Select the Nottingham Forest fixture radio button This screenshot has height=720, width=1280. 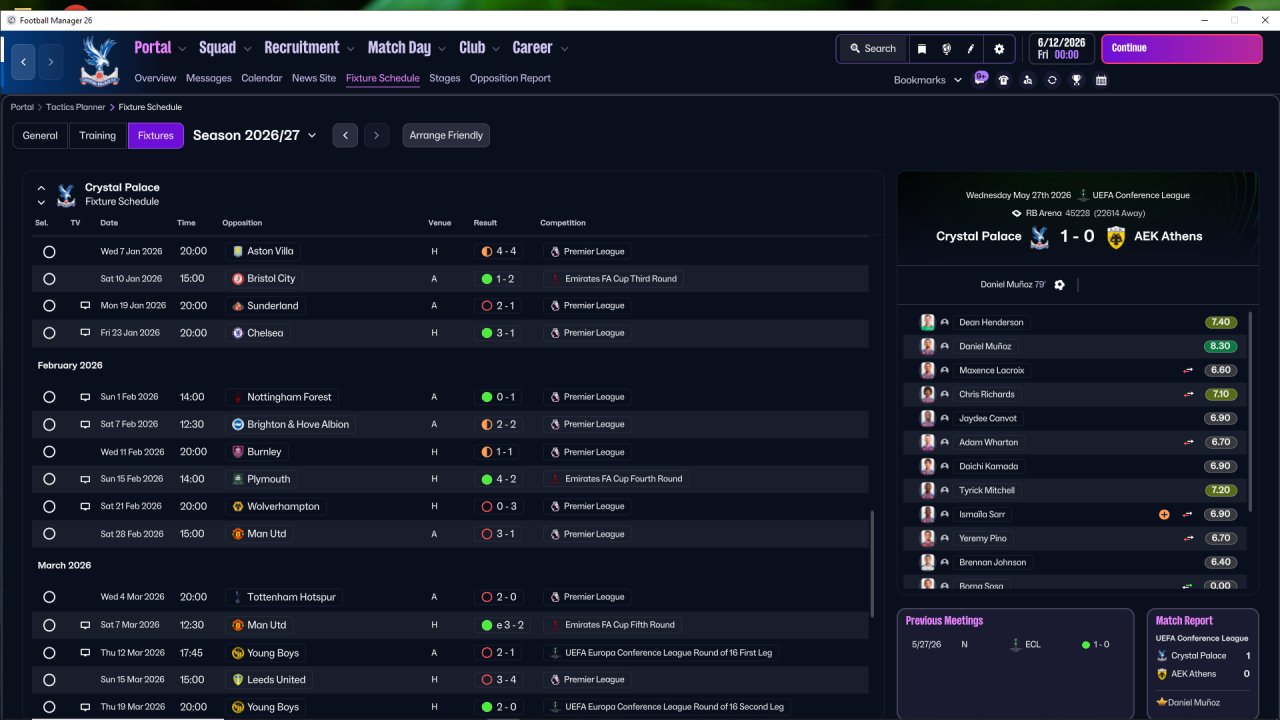49,397
